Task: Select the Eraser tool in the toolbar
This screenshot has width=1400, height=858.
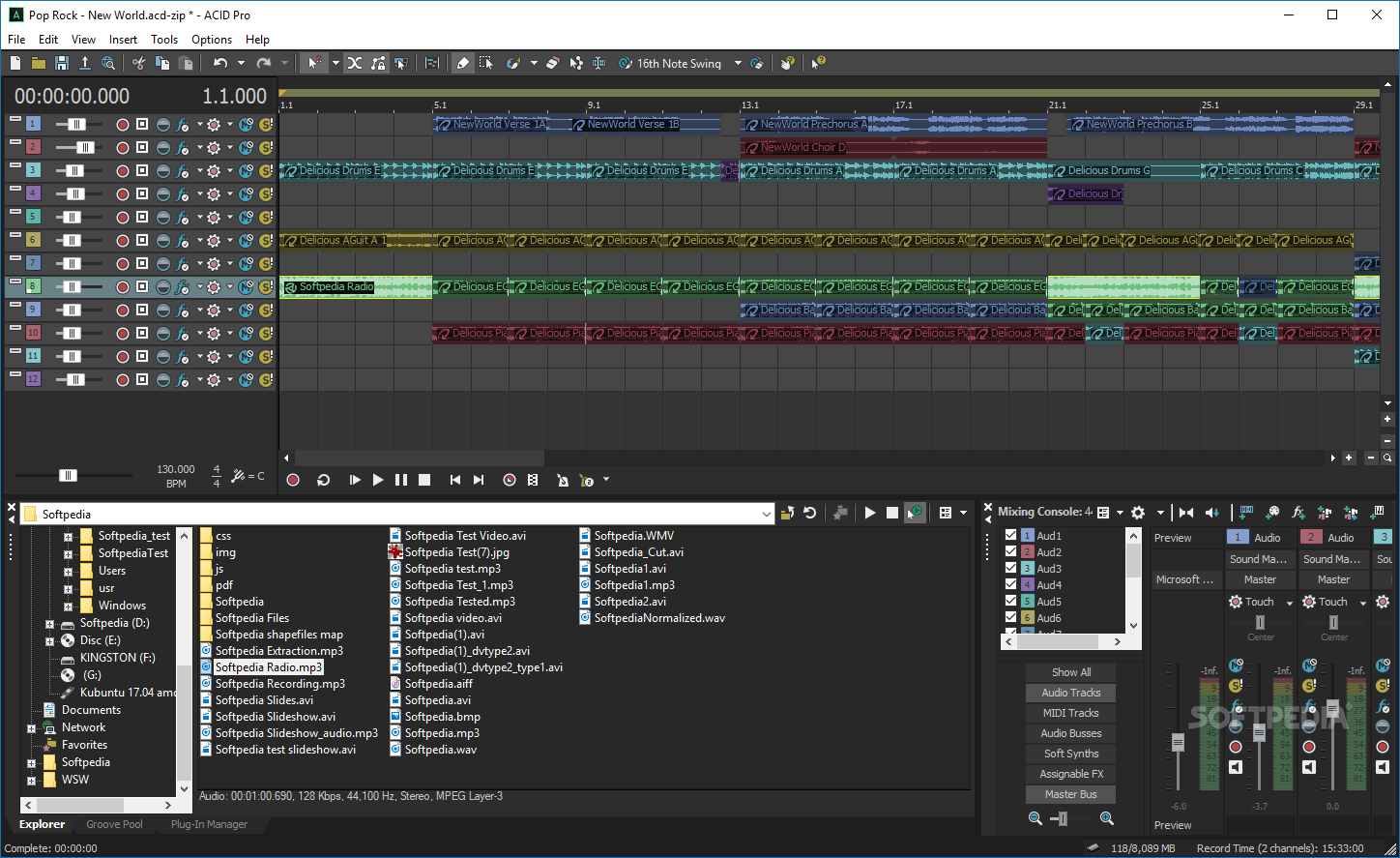Action: 552,63
